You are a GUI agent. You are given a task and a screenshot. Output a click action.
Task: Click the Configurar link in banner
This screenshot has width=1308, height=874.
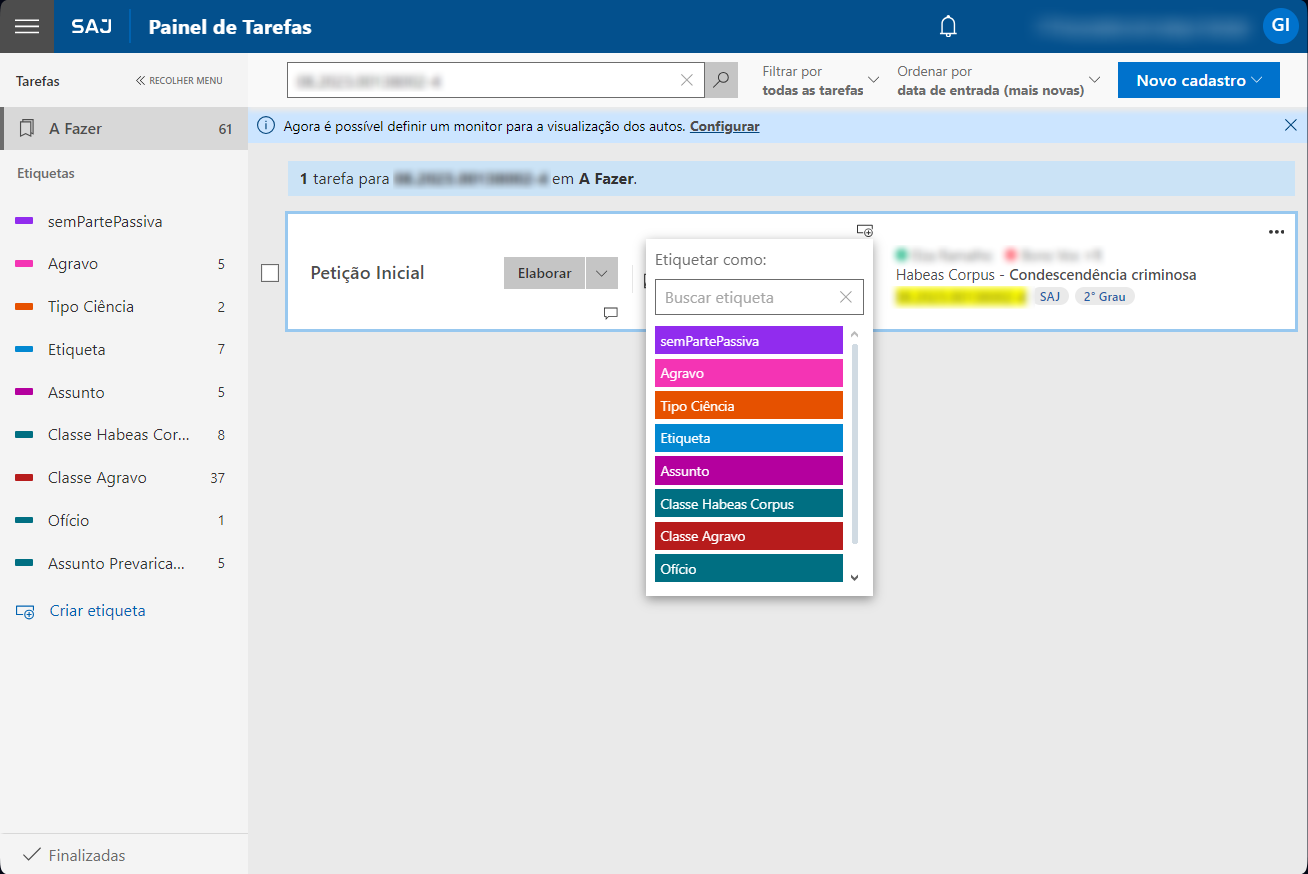tap(724, 126)
